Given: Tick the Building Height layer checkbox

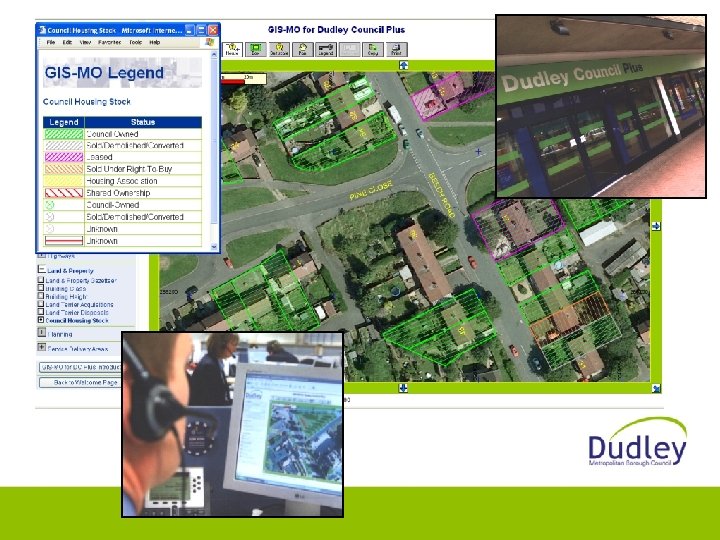Looking at the screenshot, I should pos(41,296).
